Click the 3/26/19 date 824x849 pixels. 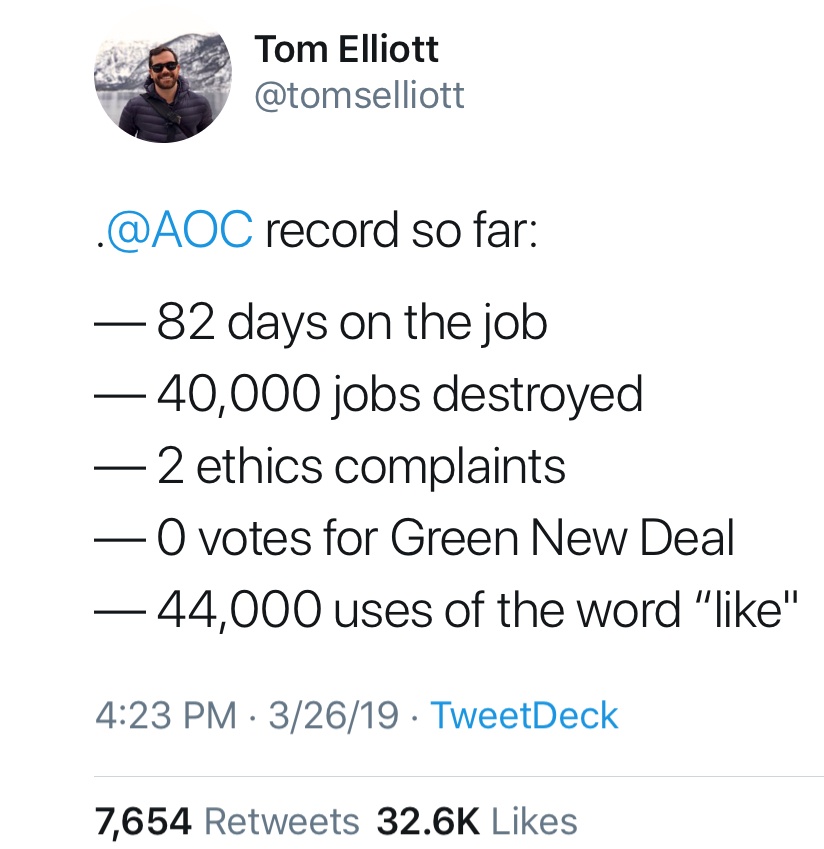[334, 715]
